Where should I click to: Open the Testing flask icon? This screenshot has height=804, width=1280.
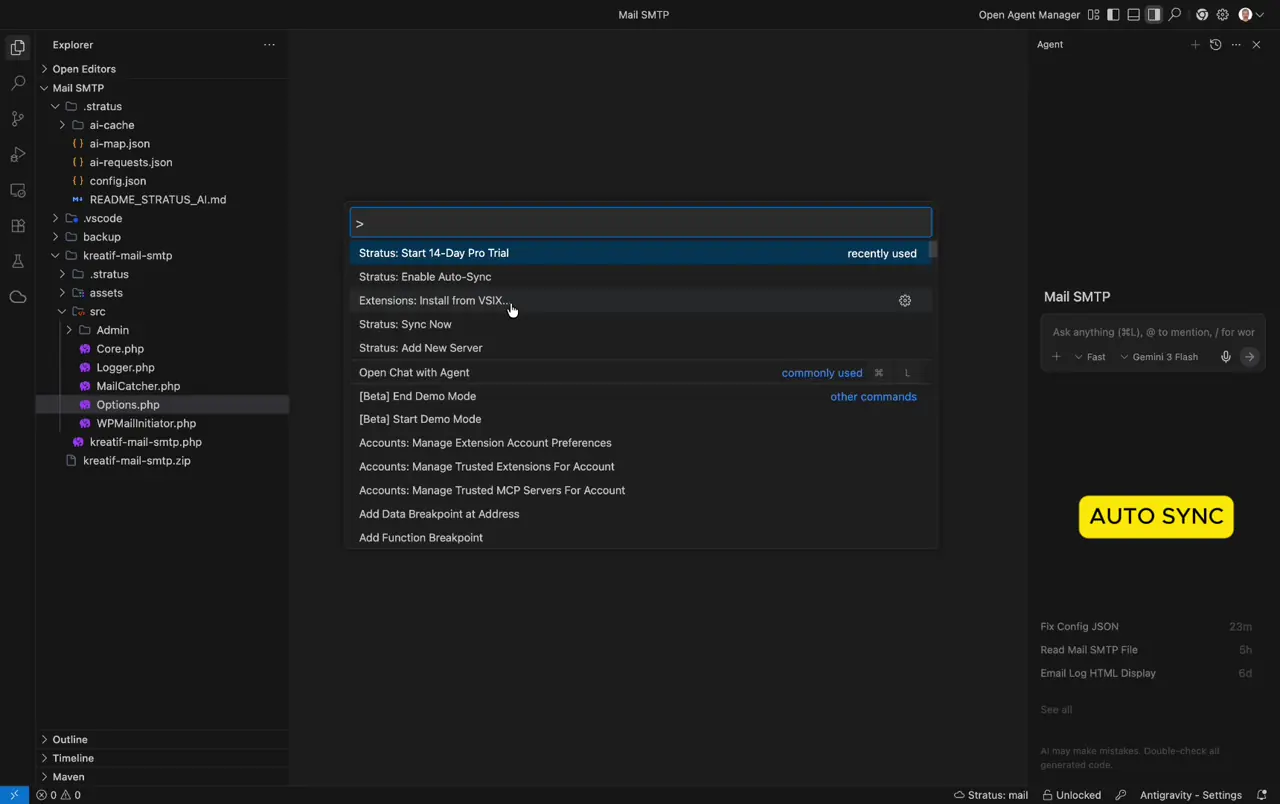point(17,262)
